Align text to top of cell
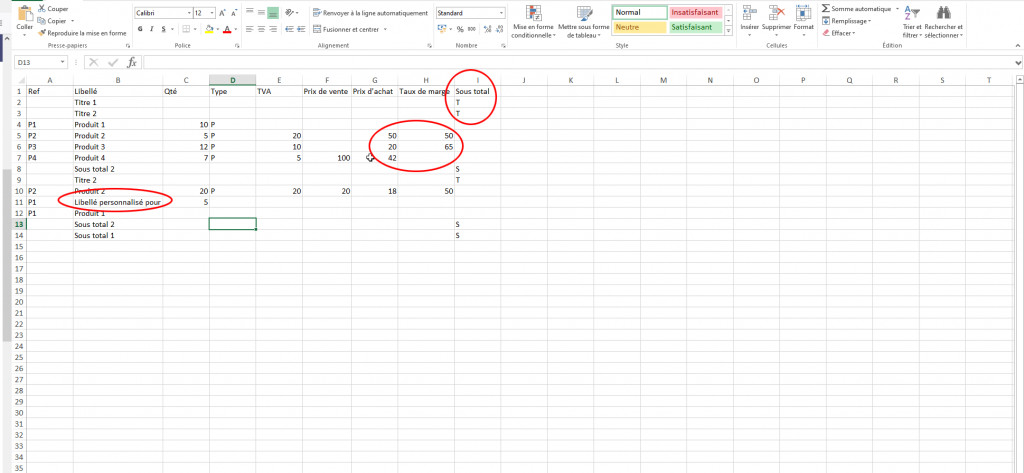The height and width of the screenshot is (473, 1024). click(249, 12)
